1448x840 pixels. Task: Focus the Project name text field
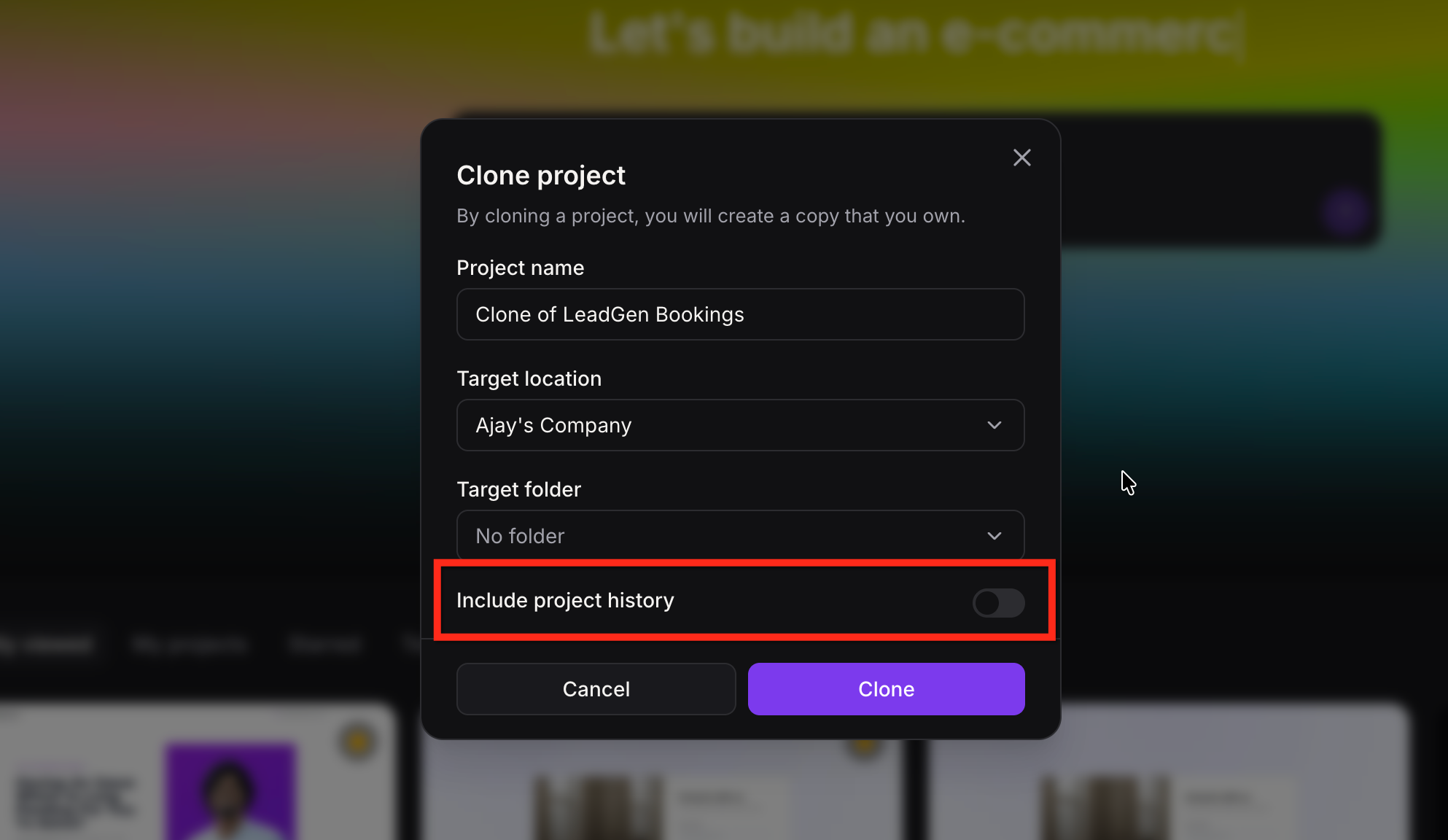tap(740, 314)
